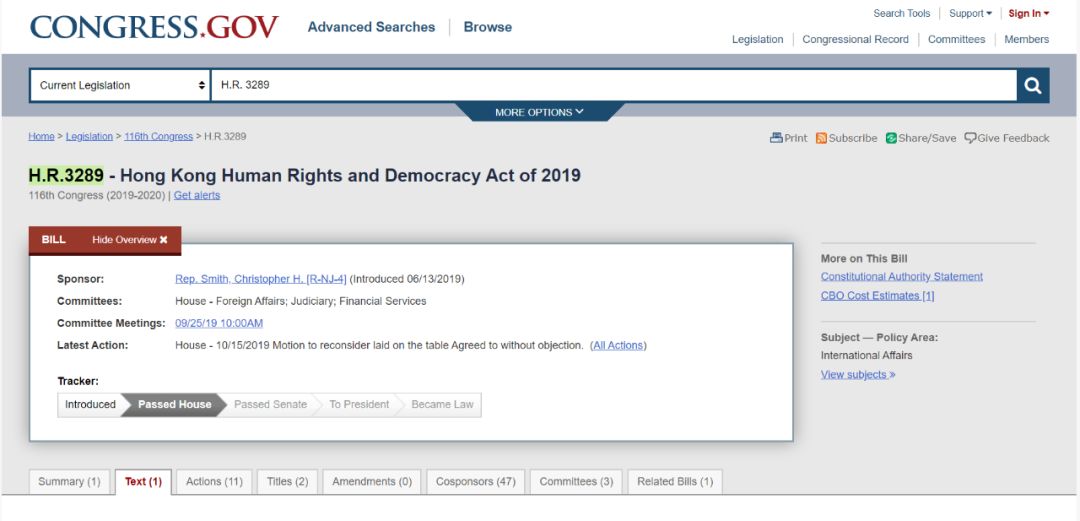Viewport: 1080px width, 521px height.
Task: Click the Subscribe RSS icon
Action: 821,138
